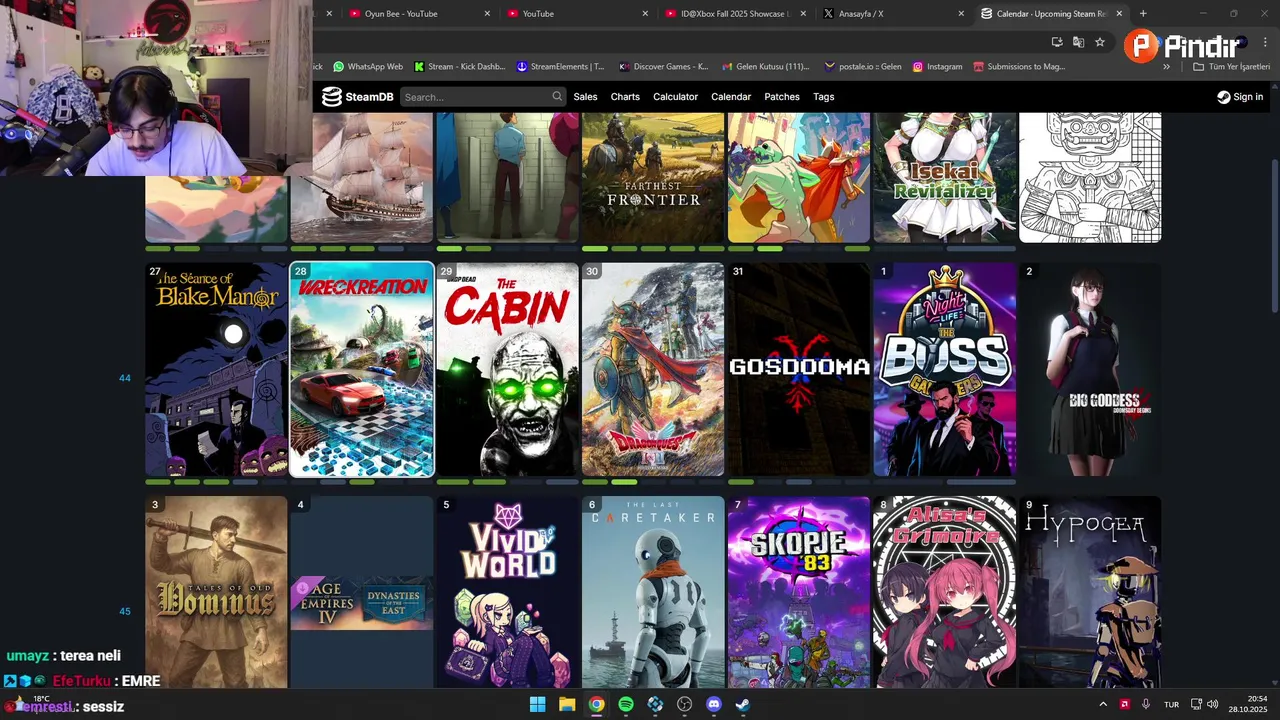Viewport: 1280px width, 720px height.
Task: Open the Instagram bookmark
Action: (x=937, y=67)
